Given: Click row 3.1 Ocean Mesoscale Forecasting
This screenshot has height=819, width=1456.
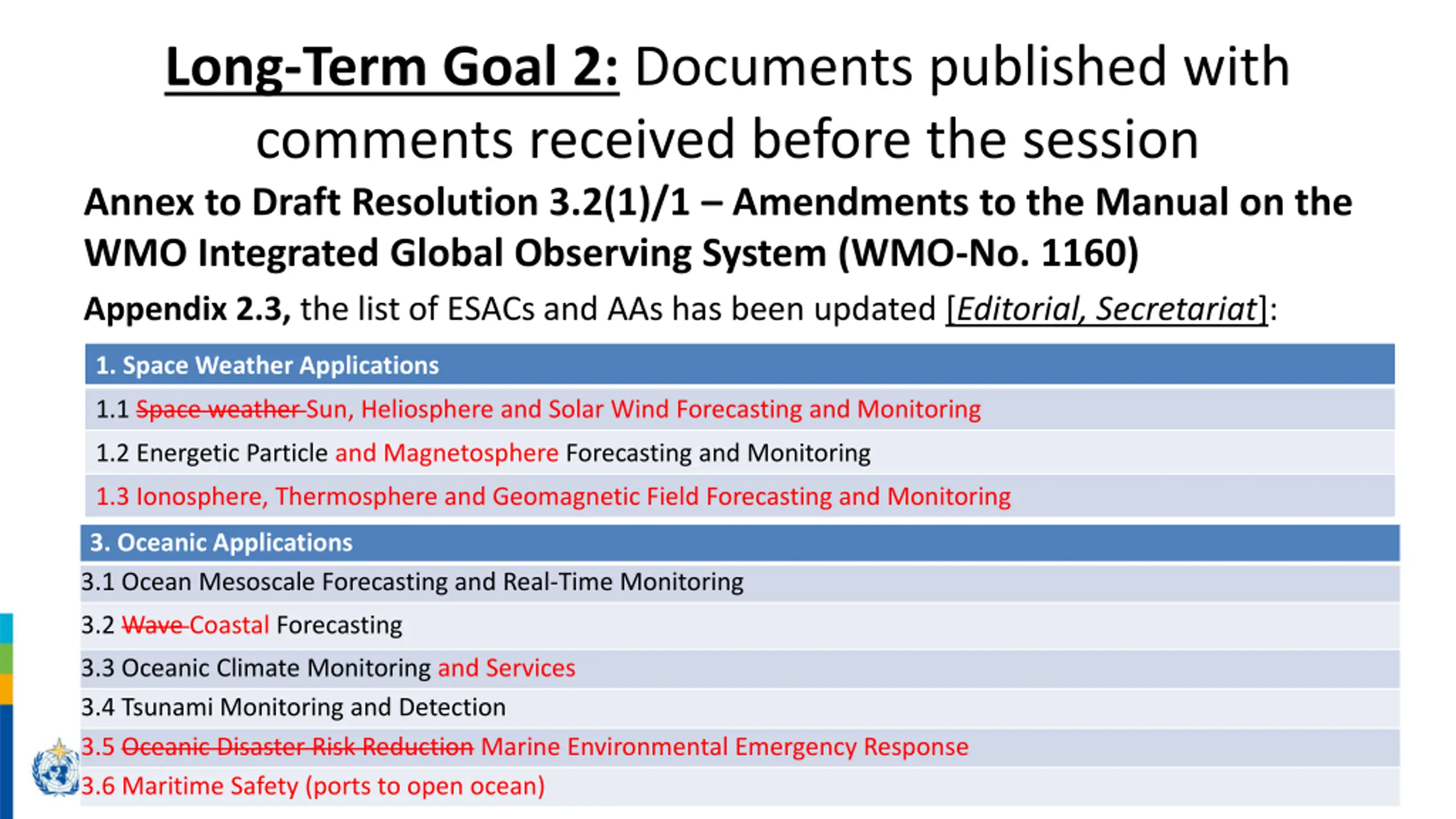Looking at the screenshot, I should point(412,582).
